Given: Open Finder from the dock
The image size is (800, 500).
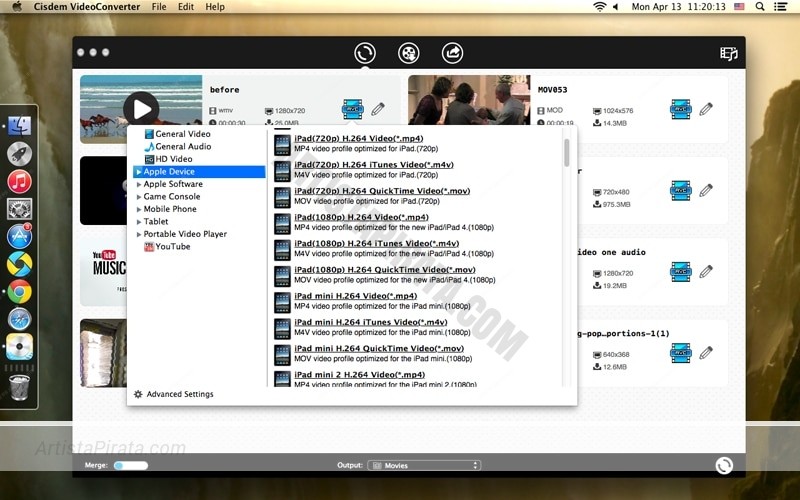Looking at the screenshot, I should [19, 125].
